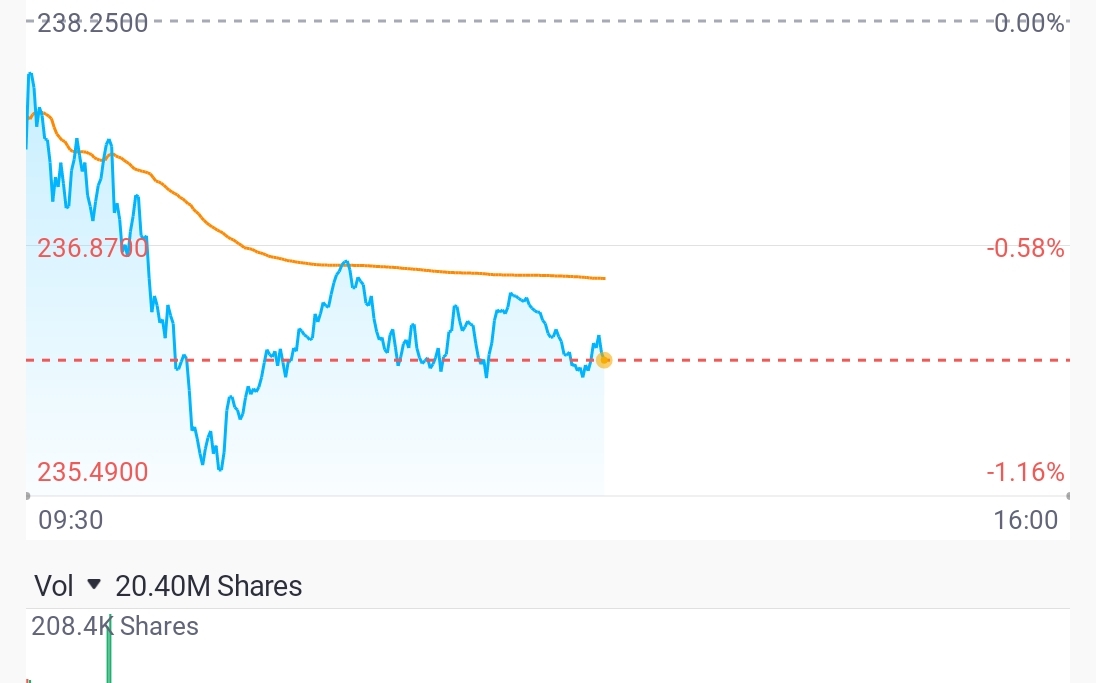The width and height of the screenshot is (1096, 683).
Task: Click the highest blue peak near market open
Action: pos(30,74)
